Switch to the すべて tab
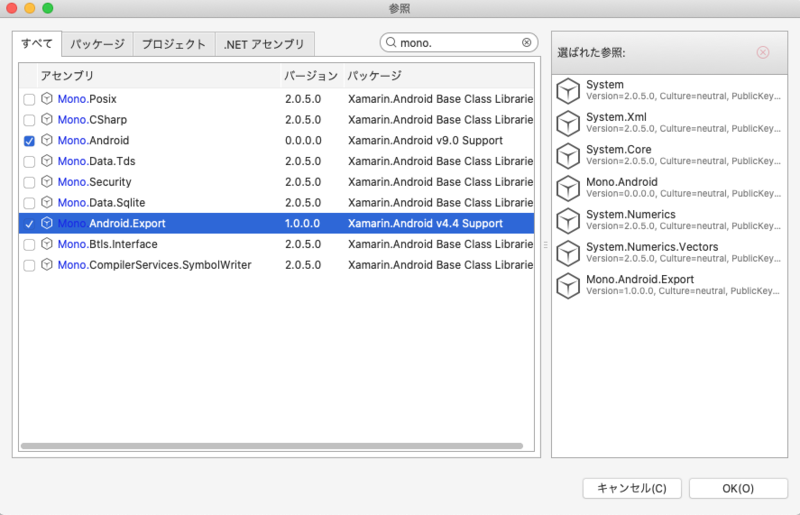Viewport: 800px width, 515px height. click(37, 44)
